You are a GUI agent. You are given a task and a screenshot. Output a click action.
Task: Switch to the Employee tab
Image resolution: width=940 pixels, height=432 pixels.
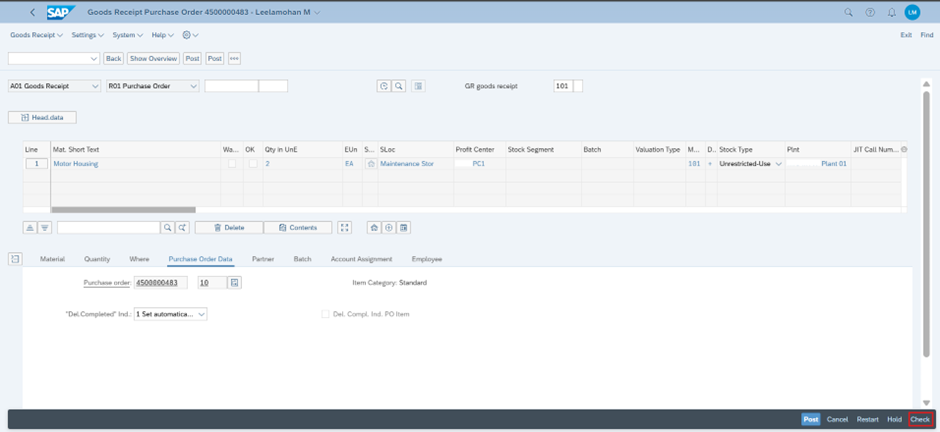[427, 259]
